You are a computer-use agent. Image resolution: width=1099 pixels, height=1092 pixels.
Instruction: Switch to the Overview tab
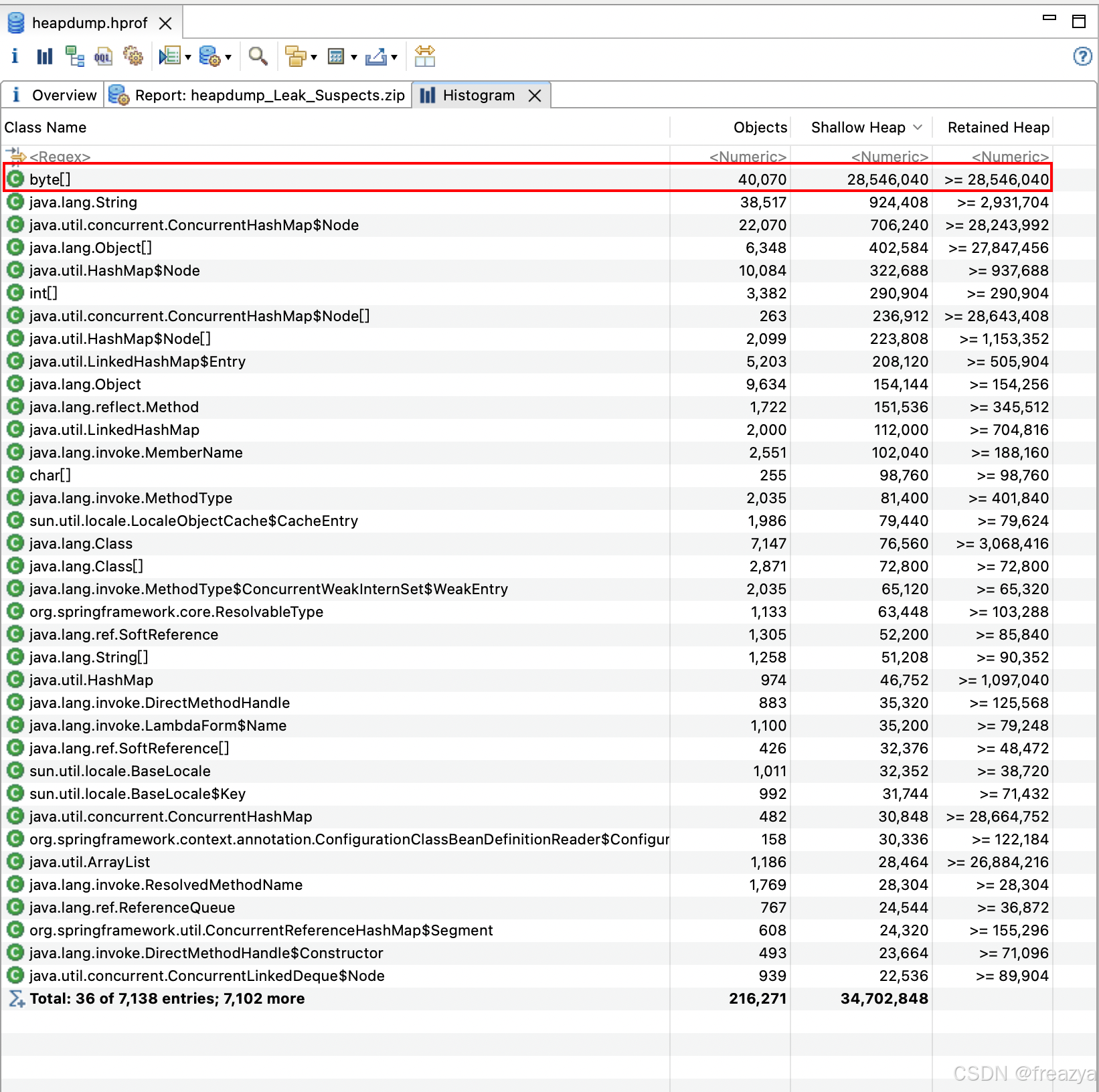click(x=54, y=95)
